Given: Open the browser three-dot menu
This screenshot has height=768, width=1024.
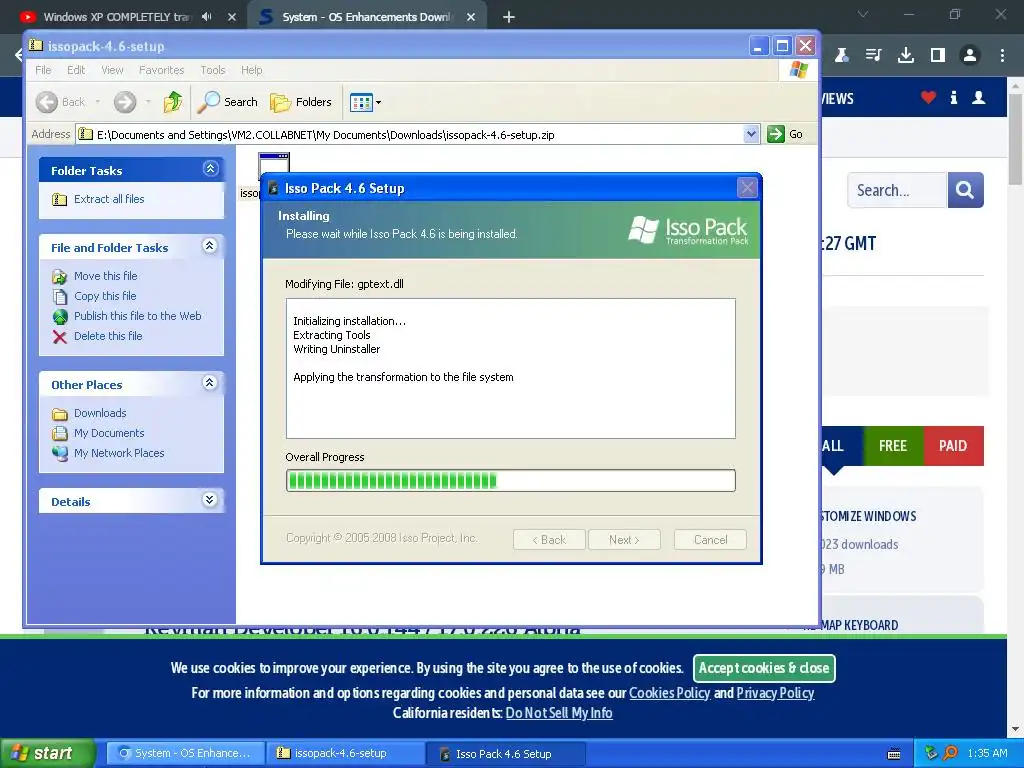Looking at the screenshot, I should coord(1002,56).
